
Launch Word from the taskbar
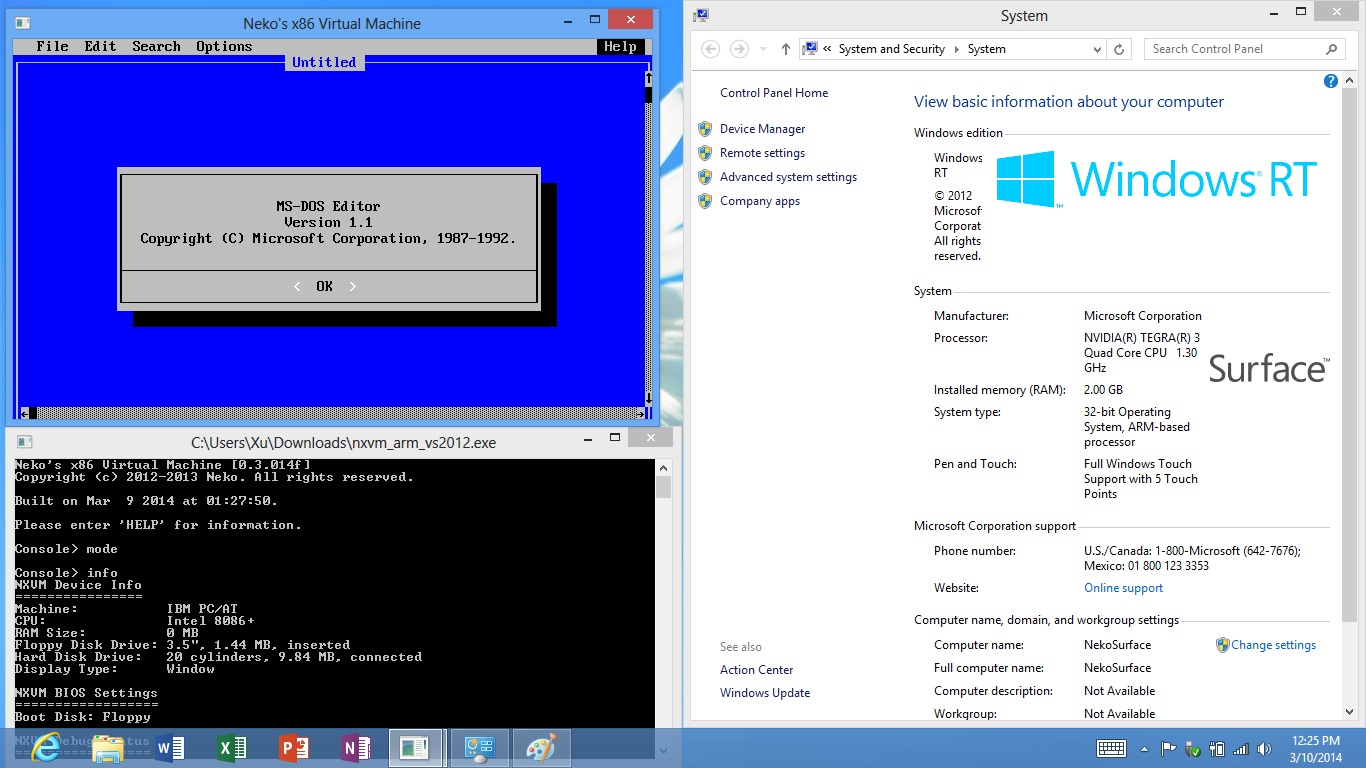(170, 747)
